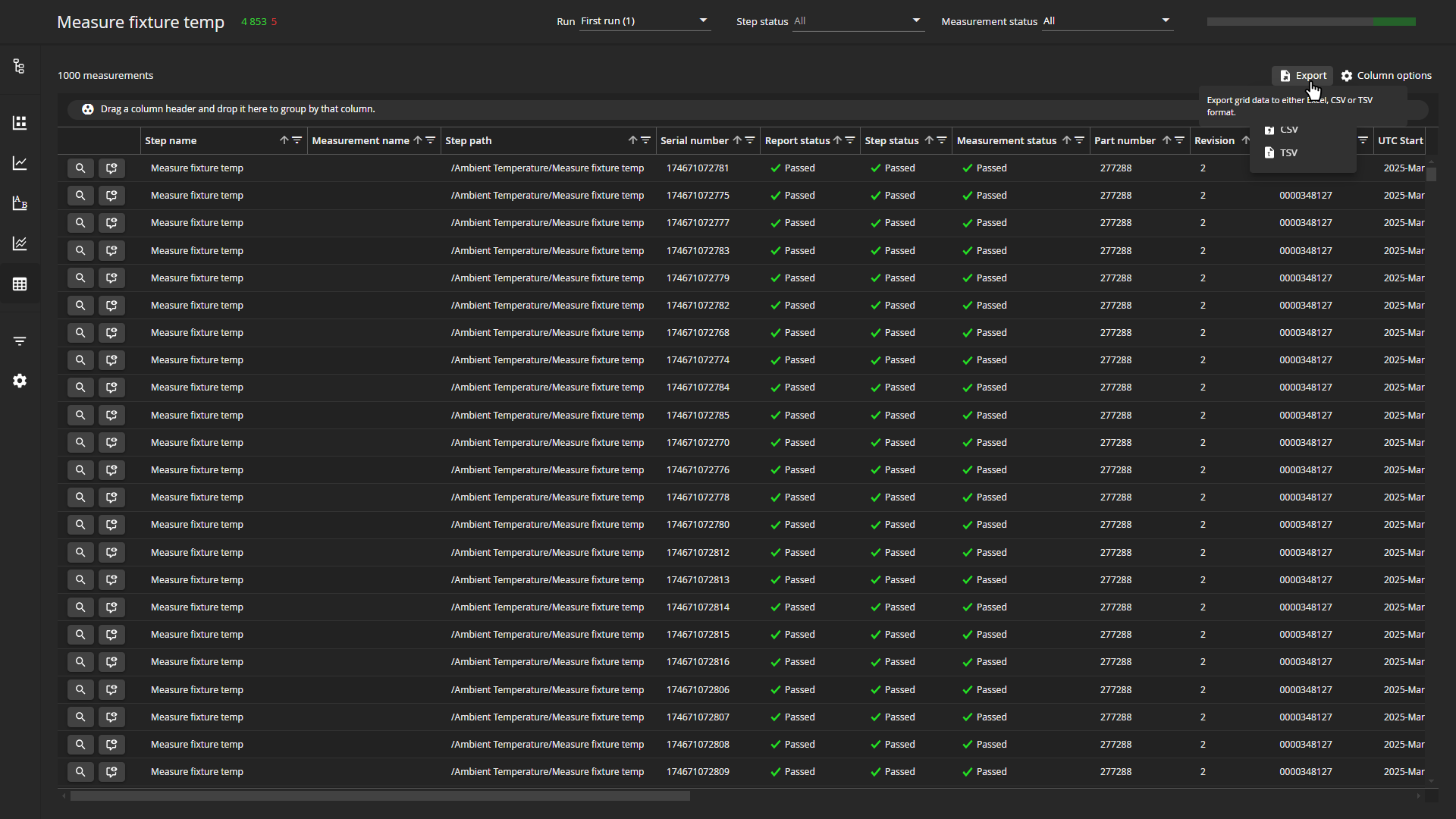Click the Step name column header
1456x819 pixels.
(x=171, y=140)
